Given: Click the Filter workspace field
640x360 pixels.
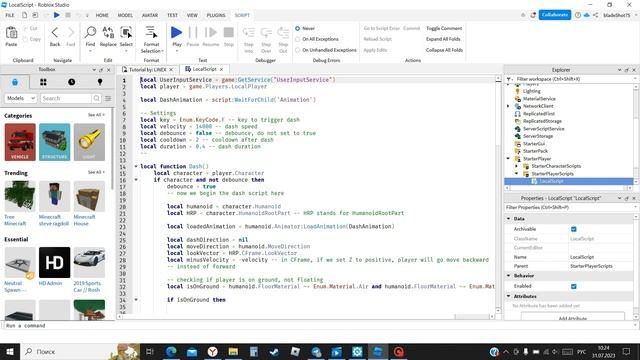Looking at the screenshot, I should [x=571, y=79].
